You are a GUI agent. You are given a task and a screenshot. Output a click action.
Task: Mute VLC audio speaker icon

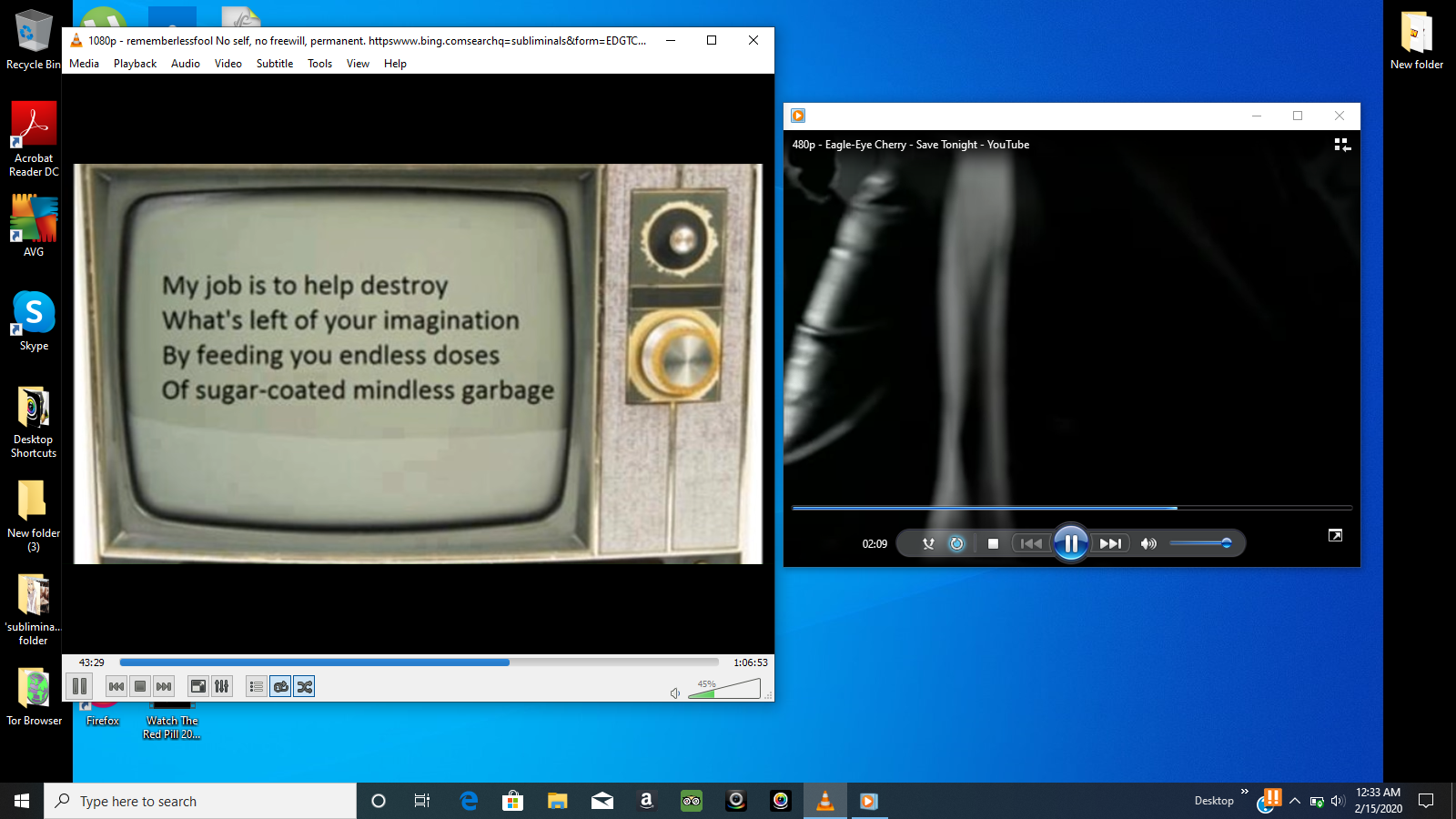tap(675, 693)
